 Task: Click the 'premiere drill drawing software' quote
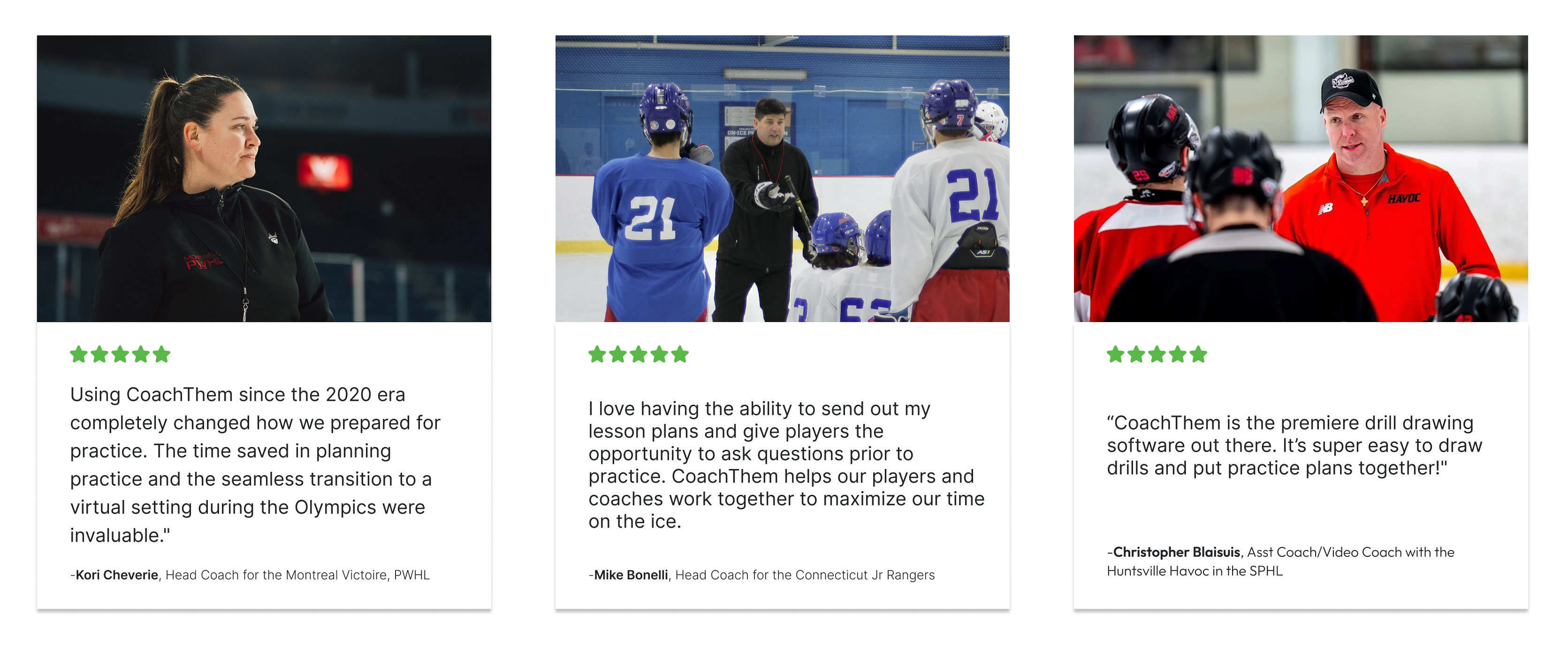coord(1294,446)
